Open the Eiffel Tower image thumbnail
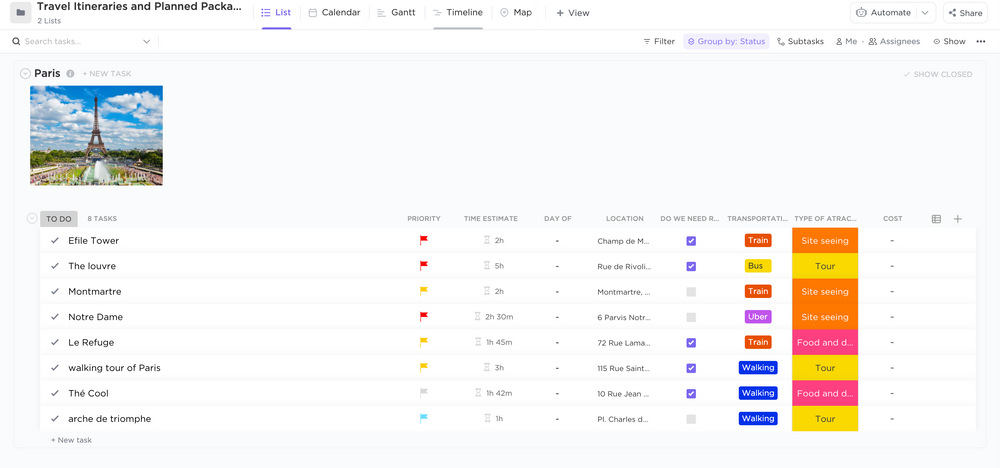 [x=96, y=135]
